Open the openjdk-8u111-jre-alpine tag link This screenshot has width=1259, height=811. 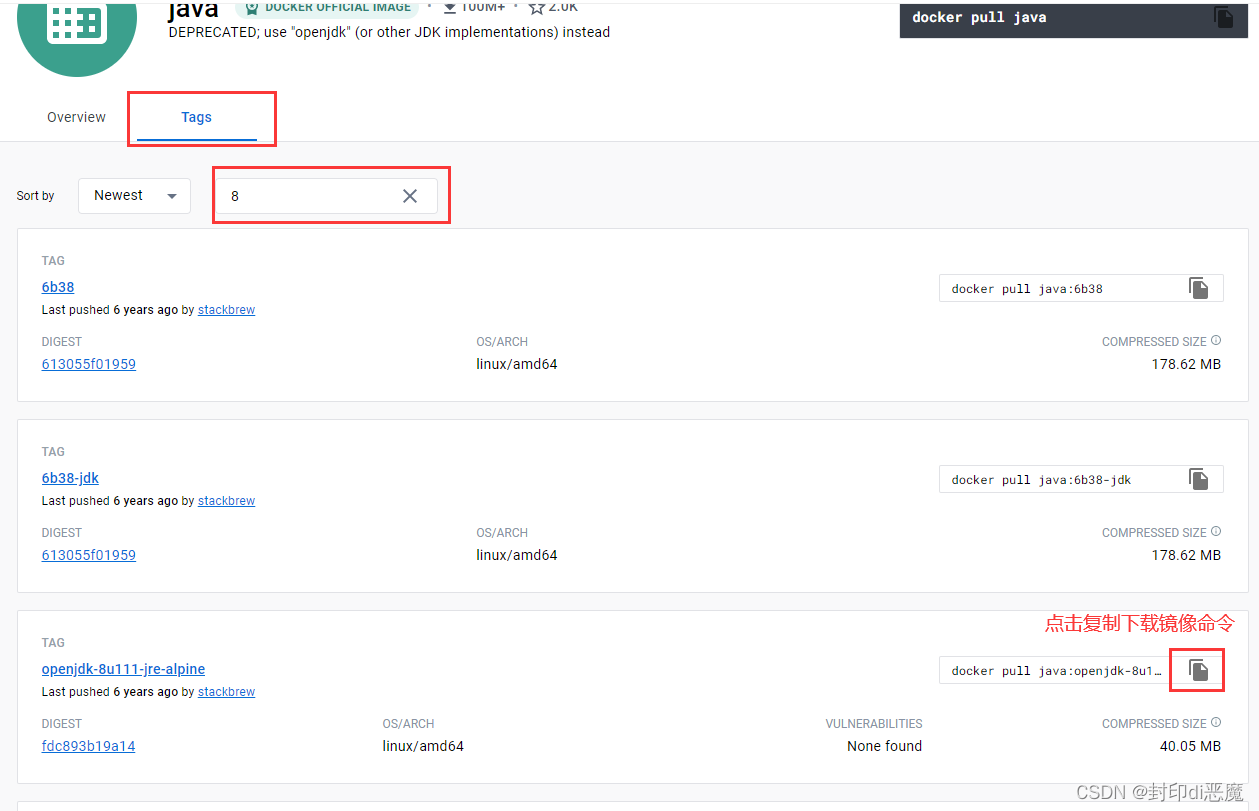click(x=123, y=669)
